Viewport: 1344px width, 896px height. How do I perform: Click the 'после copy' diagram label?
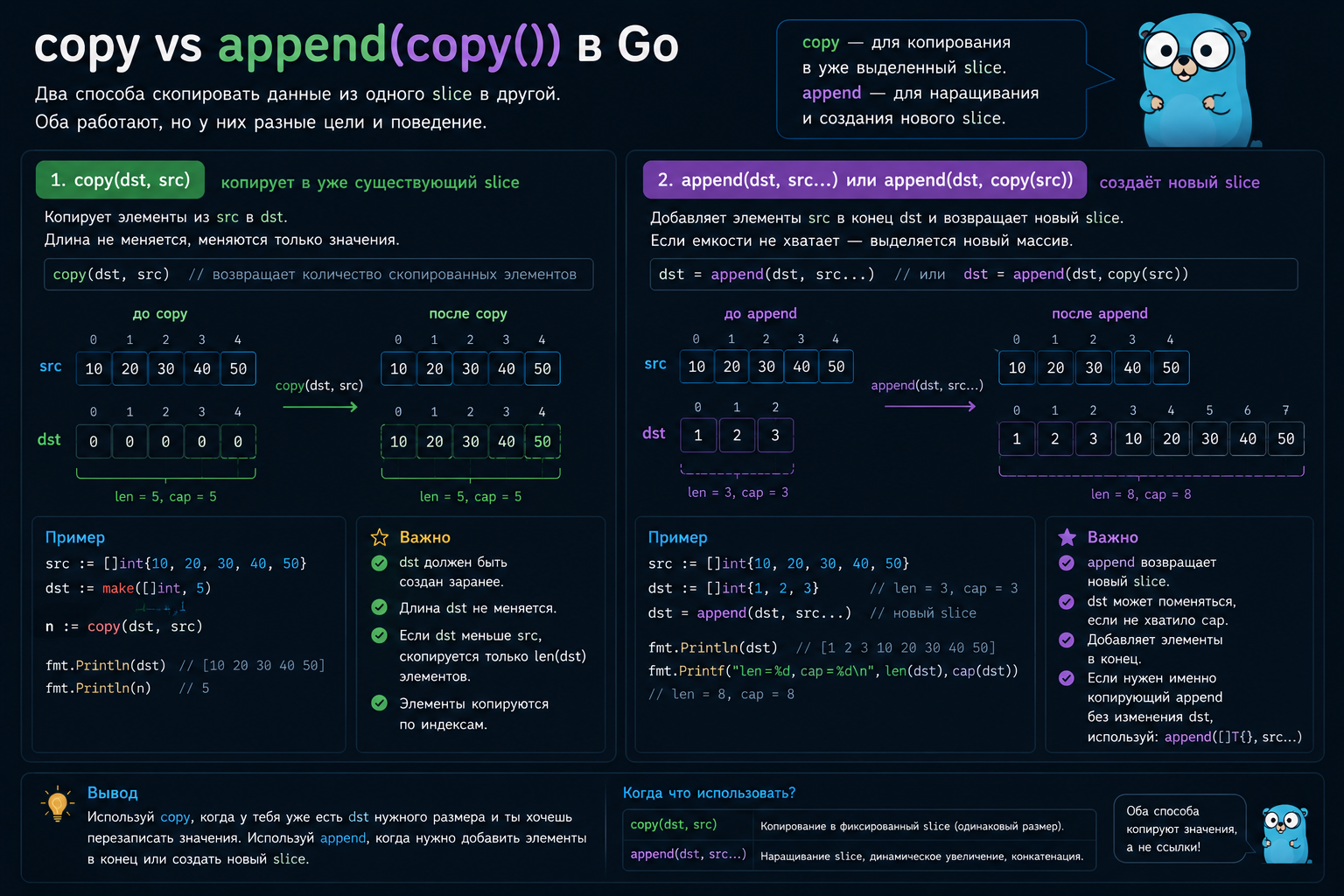pyautogui.click(x=468, y=313)
